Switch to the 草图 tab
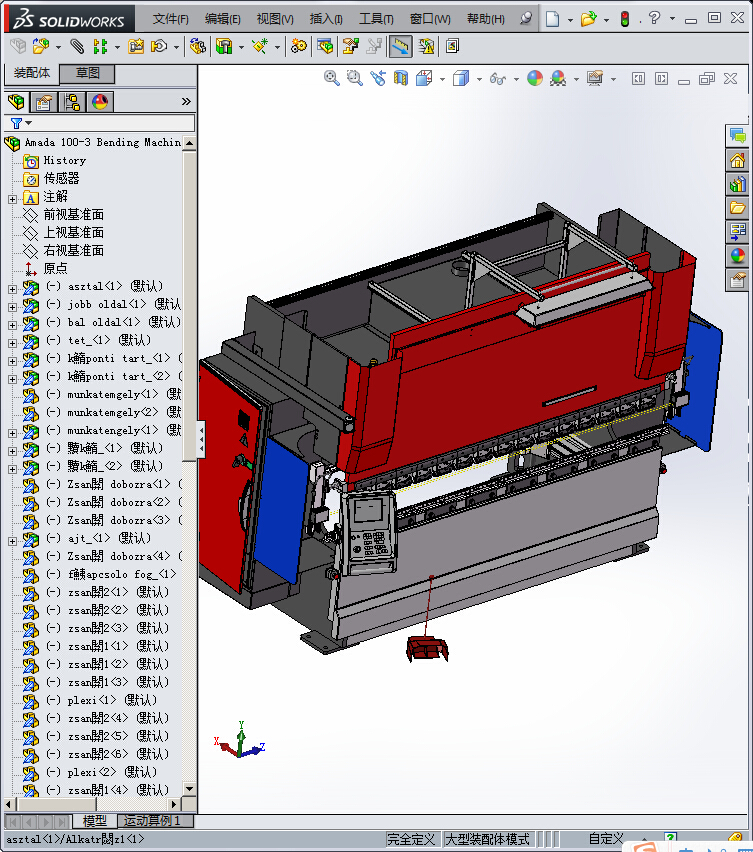 click(x=87, y=73)
